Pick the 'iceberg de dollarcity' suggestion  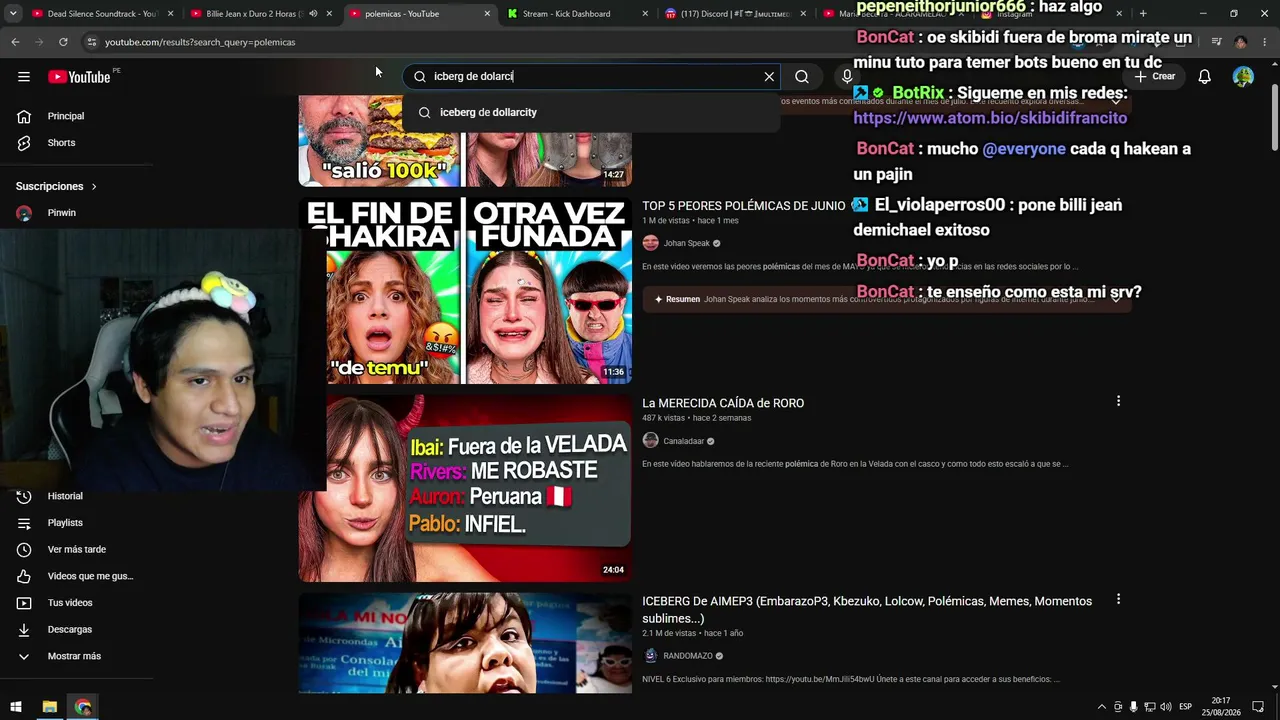[591, 112]
